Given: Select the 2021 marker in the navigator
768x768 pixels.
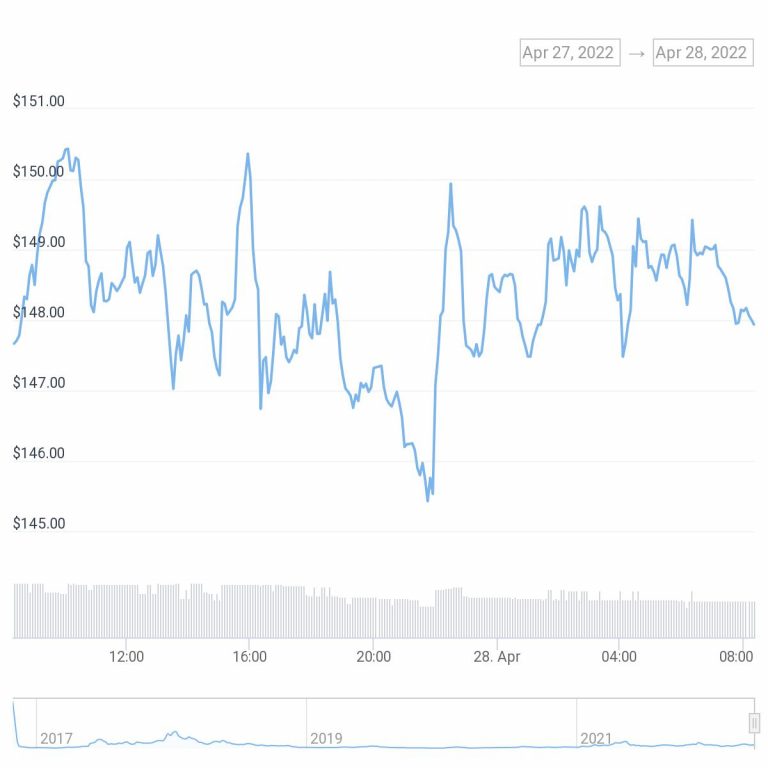Looking at the screenshot, I should click(x=596, y=738).
